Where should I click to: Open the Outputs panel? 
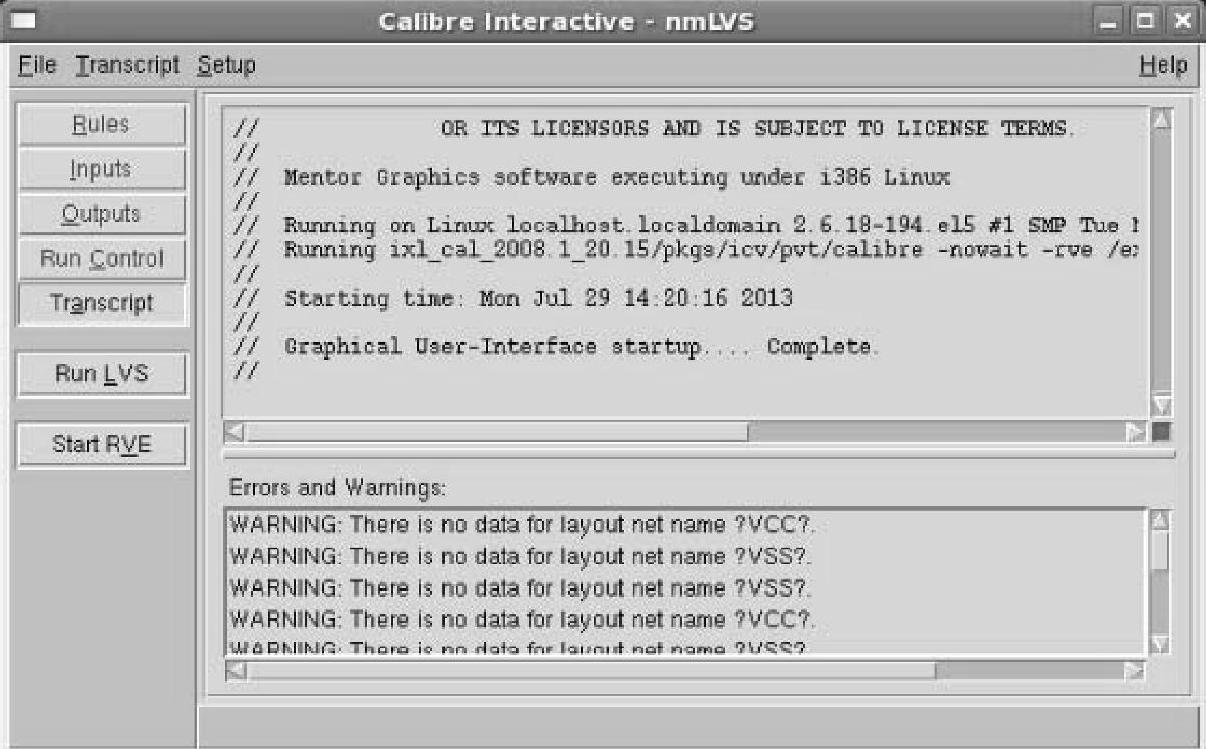pyautogui.click(x=102, y=214)
